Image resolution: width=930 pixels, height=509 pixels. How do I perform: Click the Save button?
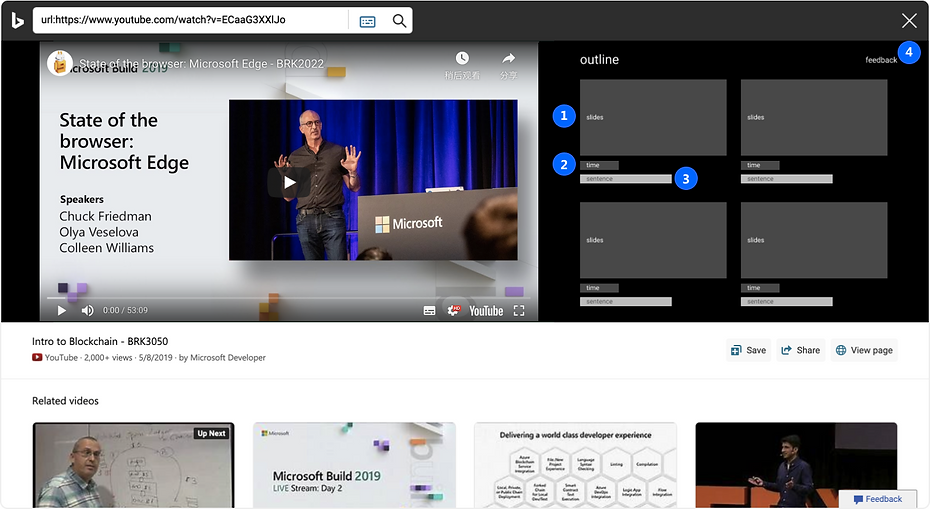pyautogui.click(x=749, y=350)
